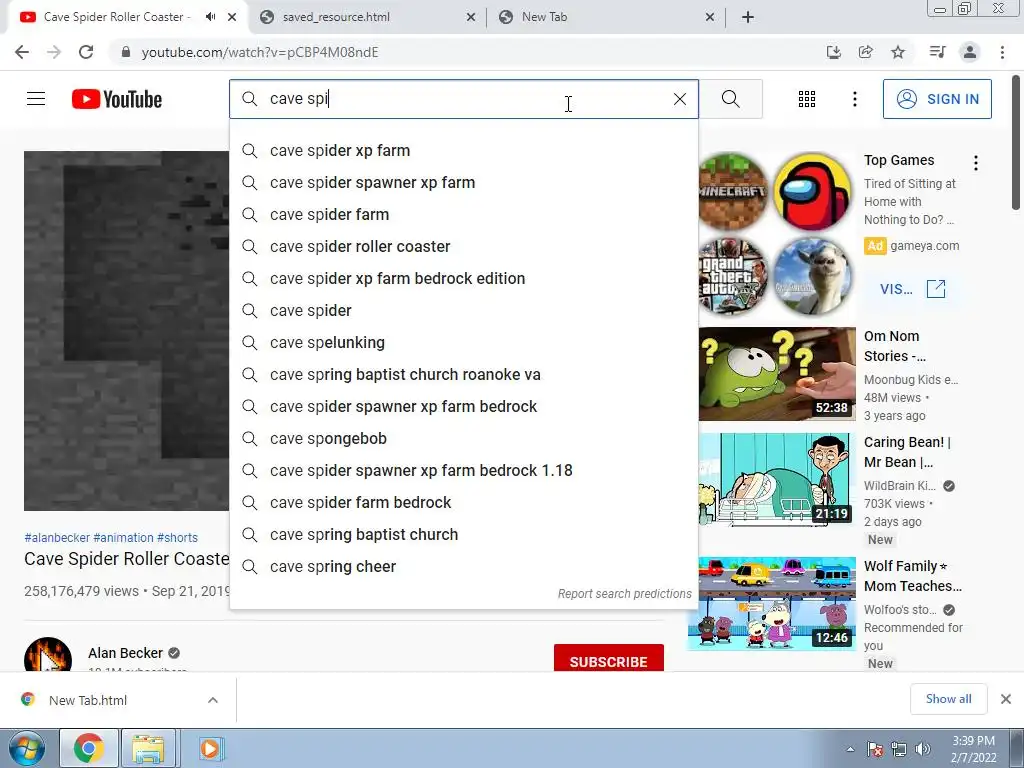Click the red SUBSCRIBE button
Image resolution: width=1024 pixels, height=768 pixels.
point(609,658)
